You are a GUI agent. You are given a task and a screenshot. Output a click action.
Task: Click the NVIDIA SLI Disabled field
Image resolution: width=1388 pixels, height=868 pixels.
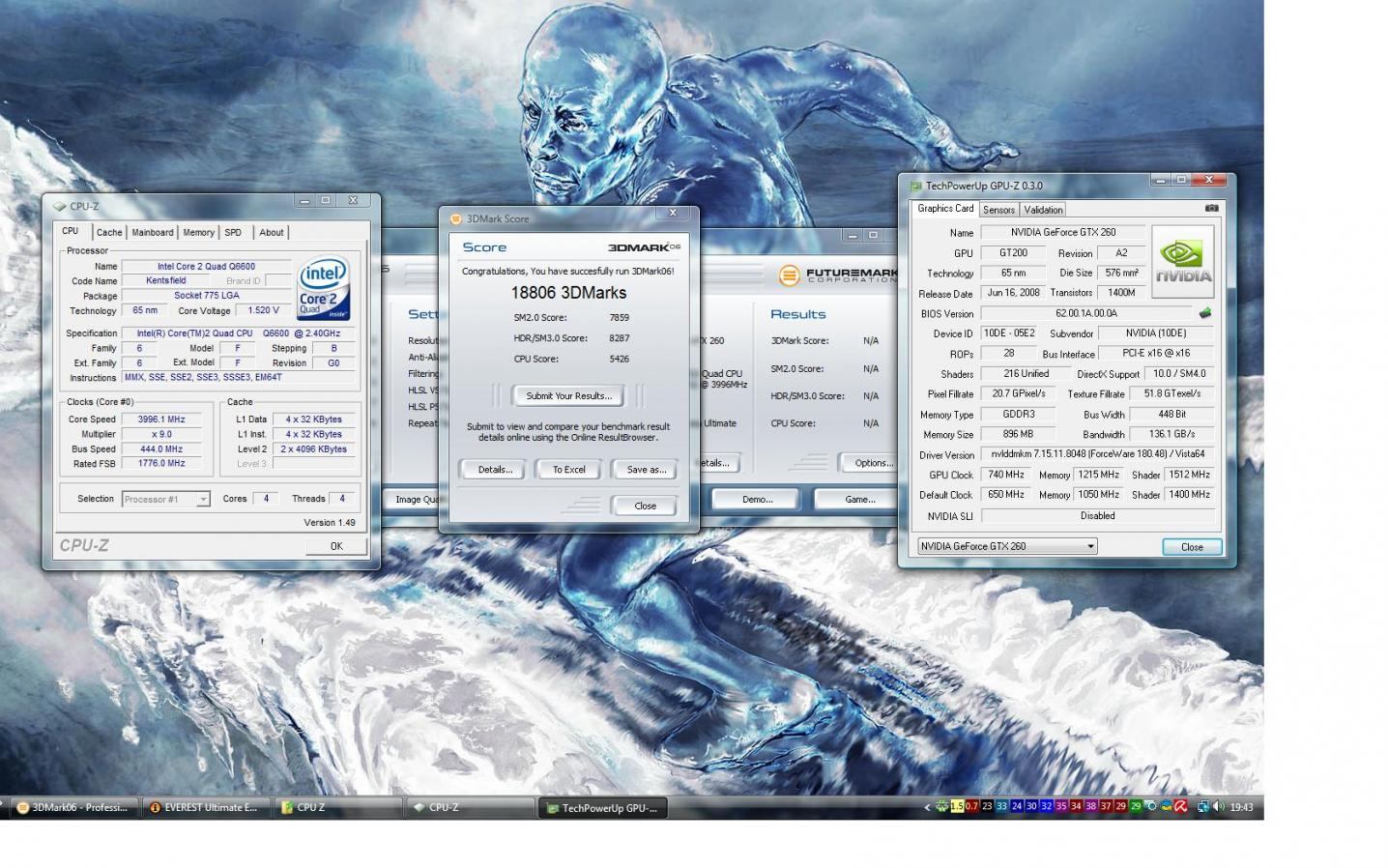tap(1097, 516)
